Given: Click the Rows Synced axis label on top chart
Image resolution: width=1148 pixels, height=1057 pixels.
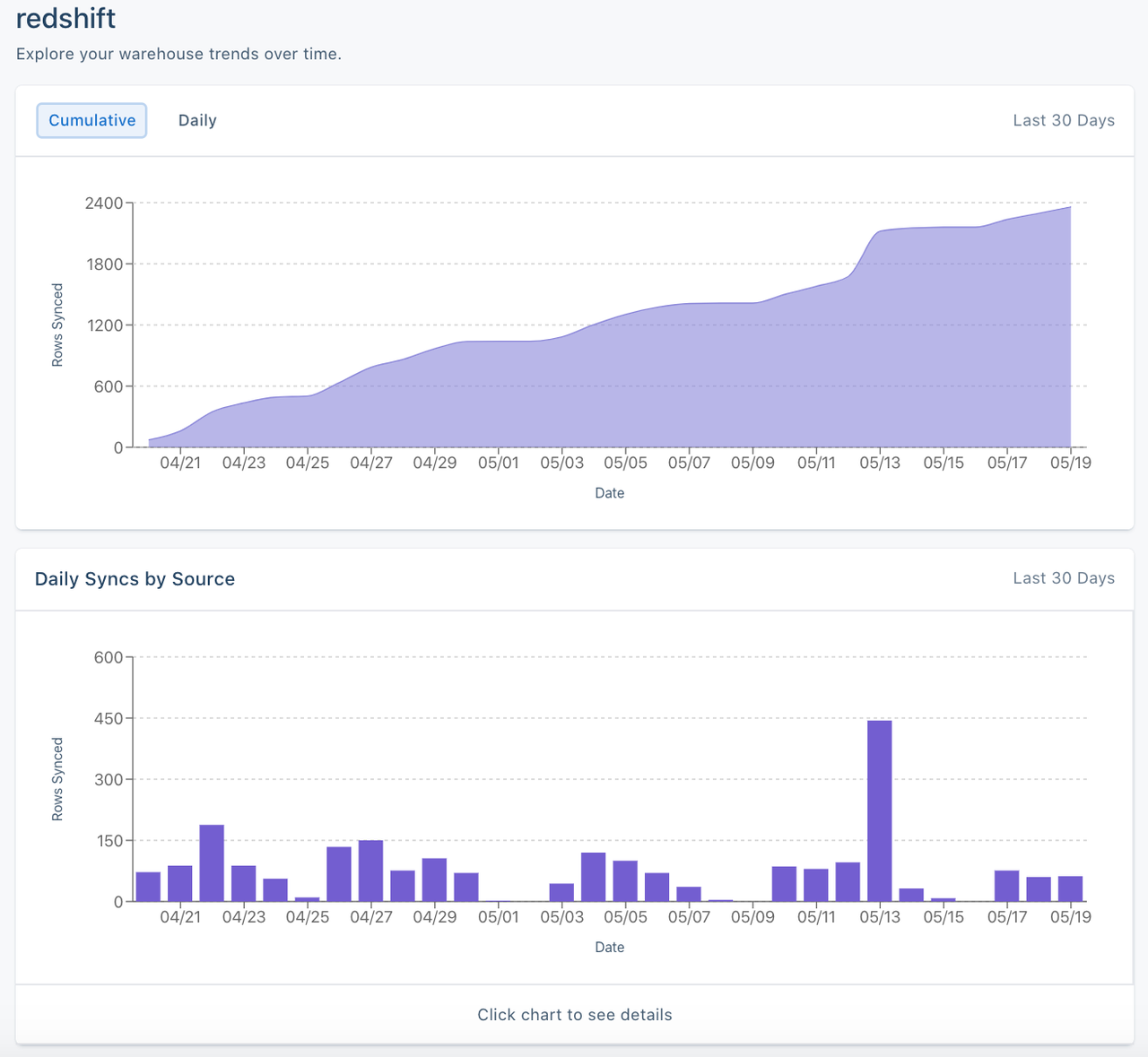Looking at the screenshot, I should click(x=57, y=324).
